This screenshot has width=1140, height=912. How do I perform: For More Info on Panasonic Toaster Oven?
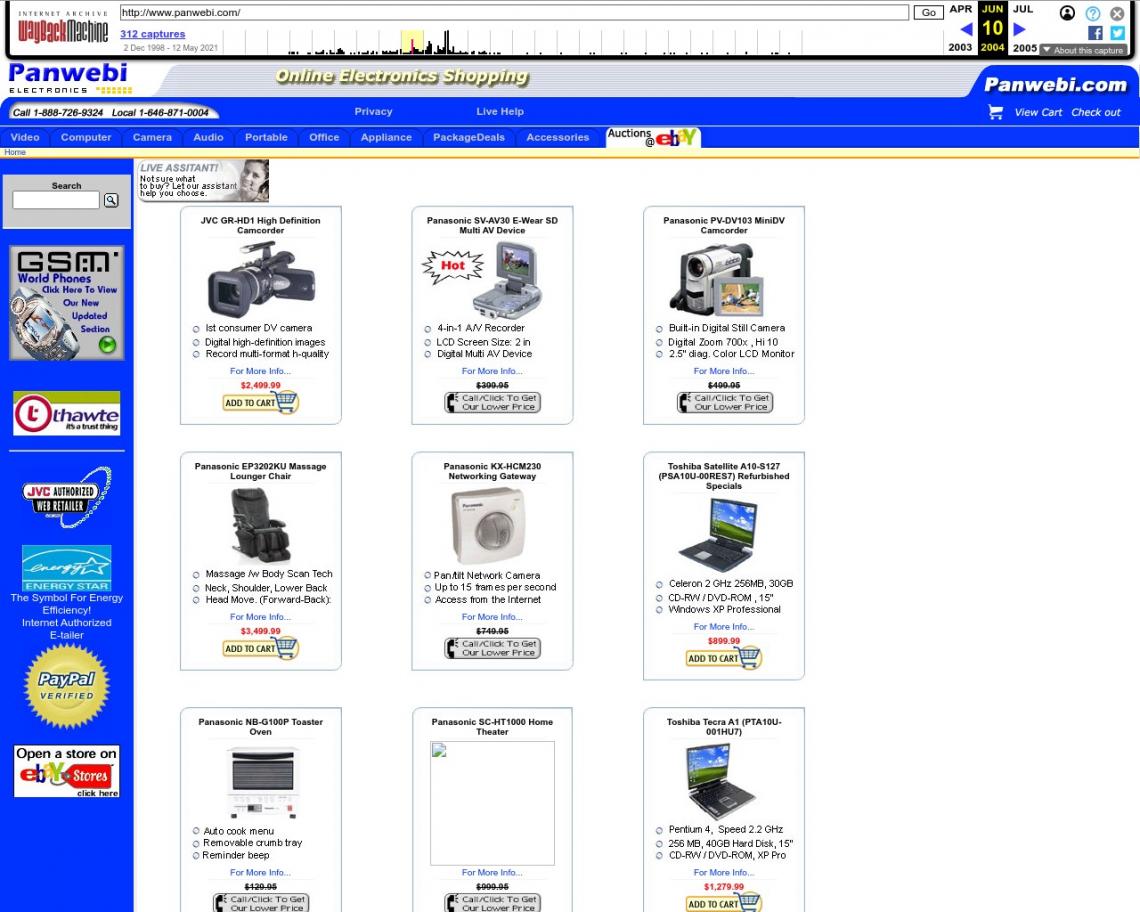tap(260, 872)
